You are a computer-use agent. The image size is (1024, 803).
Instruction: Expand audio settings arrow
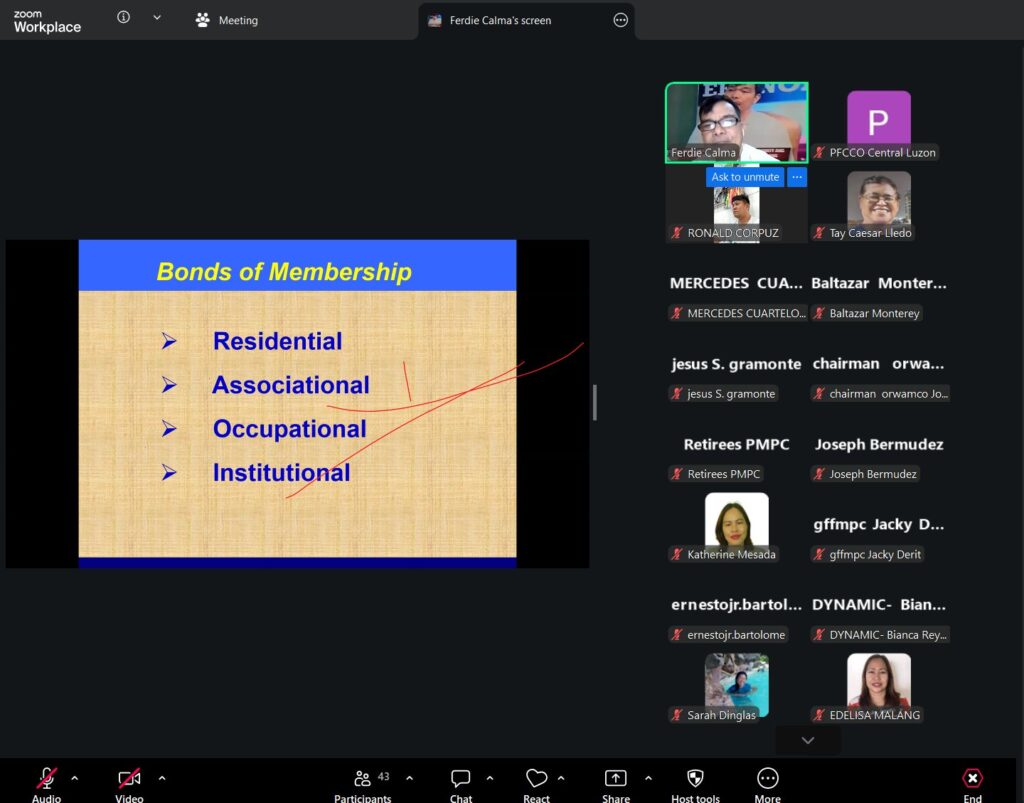[x=75, y=778]
